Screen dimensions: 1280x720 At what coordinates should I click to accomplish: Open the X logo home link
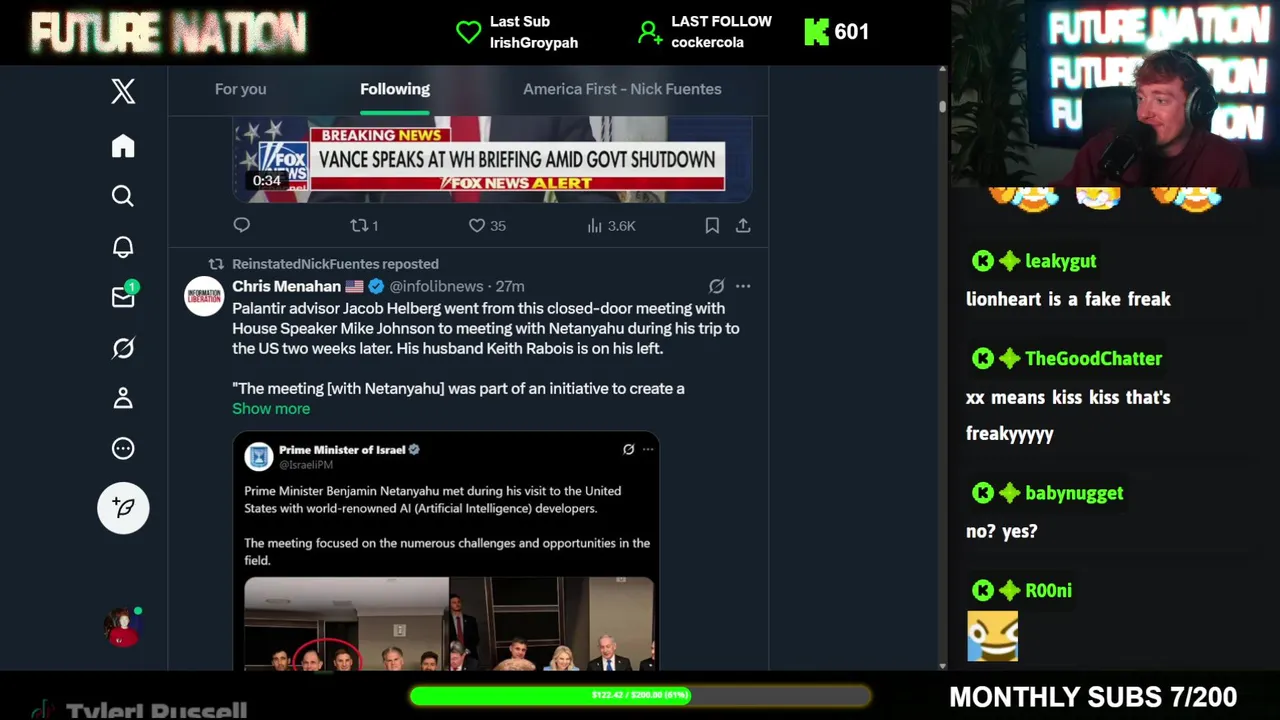123,91
